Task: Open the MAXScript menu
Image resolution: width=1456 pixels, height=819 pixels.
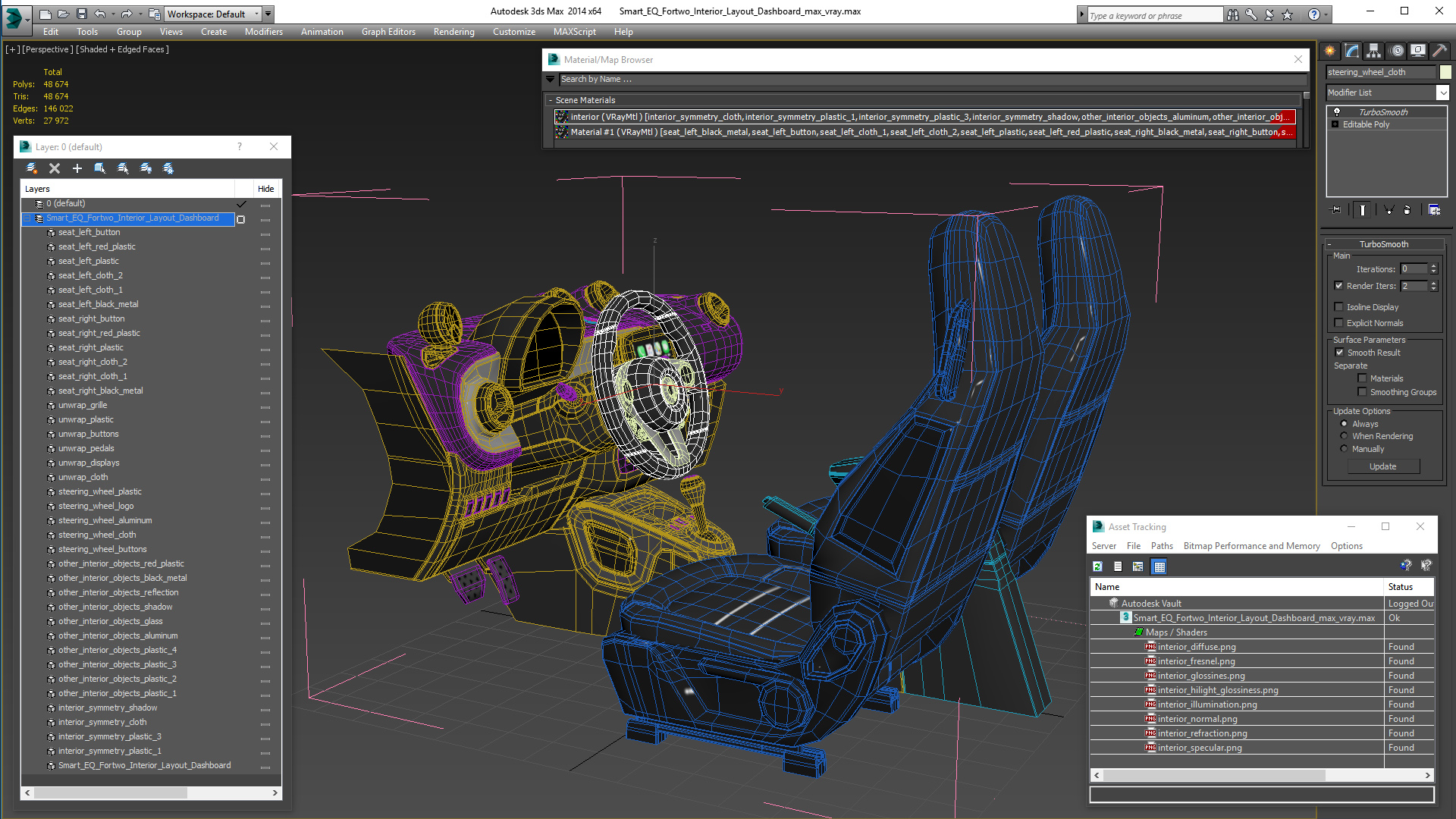Action: 574,32
